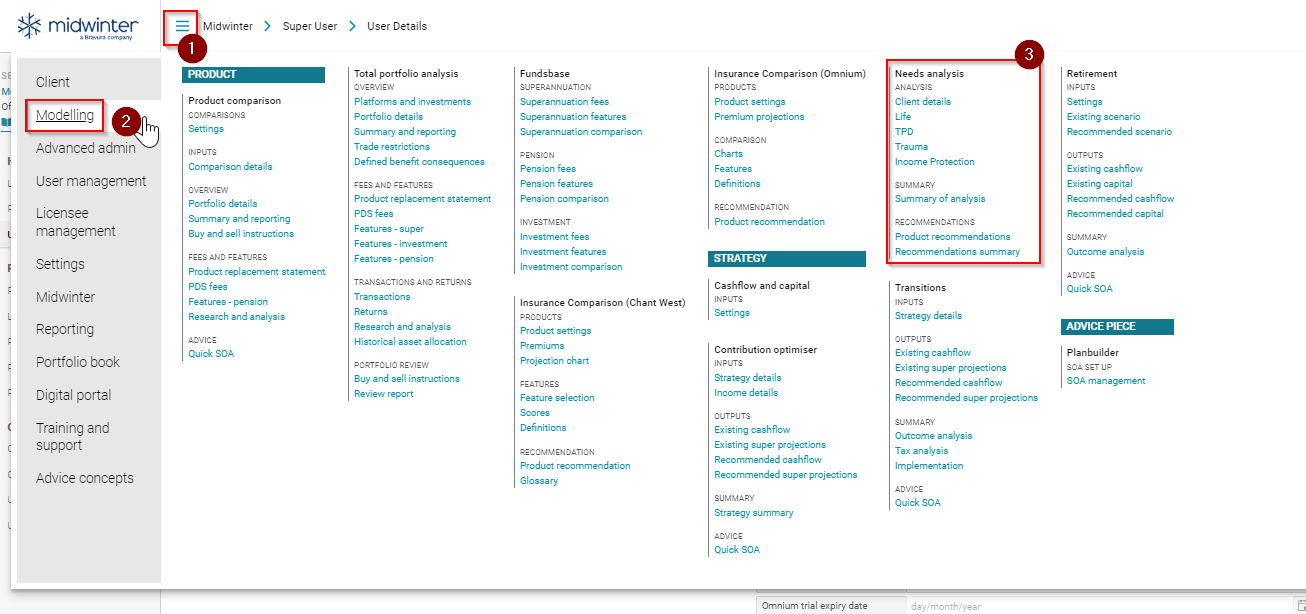1306x614 pixels.
Task: Open Strategy summary link
Action: pyautogui.click(x=754, y=513)
